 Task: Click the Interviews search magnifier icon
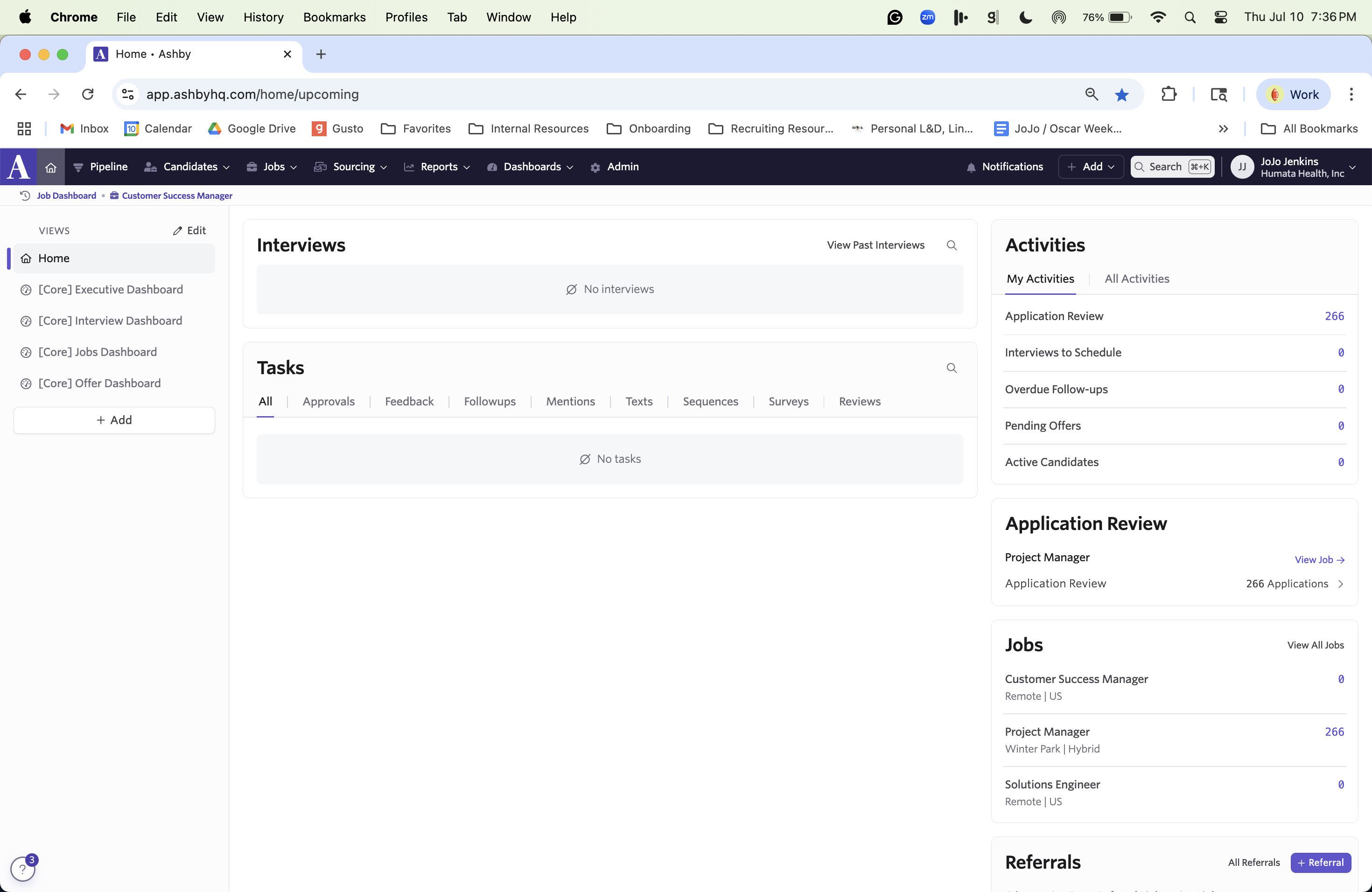coord(951,245)
